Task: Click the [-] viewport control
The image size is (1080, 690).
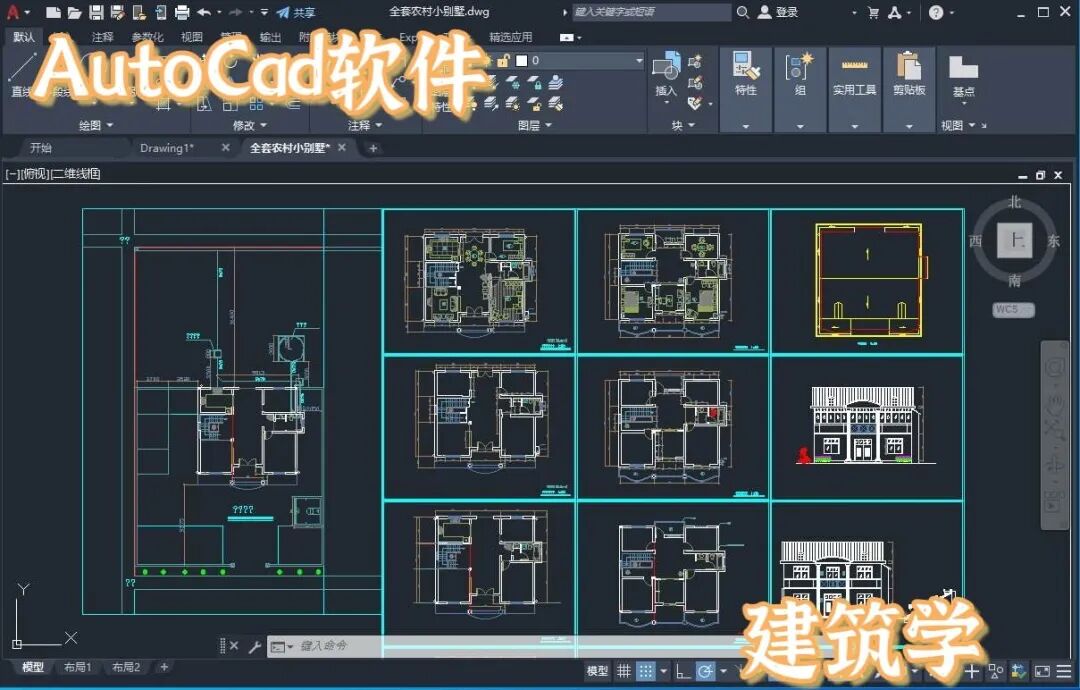Action: (x=12, y=174)
